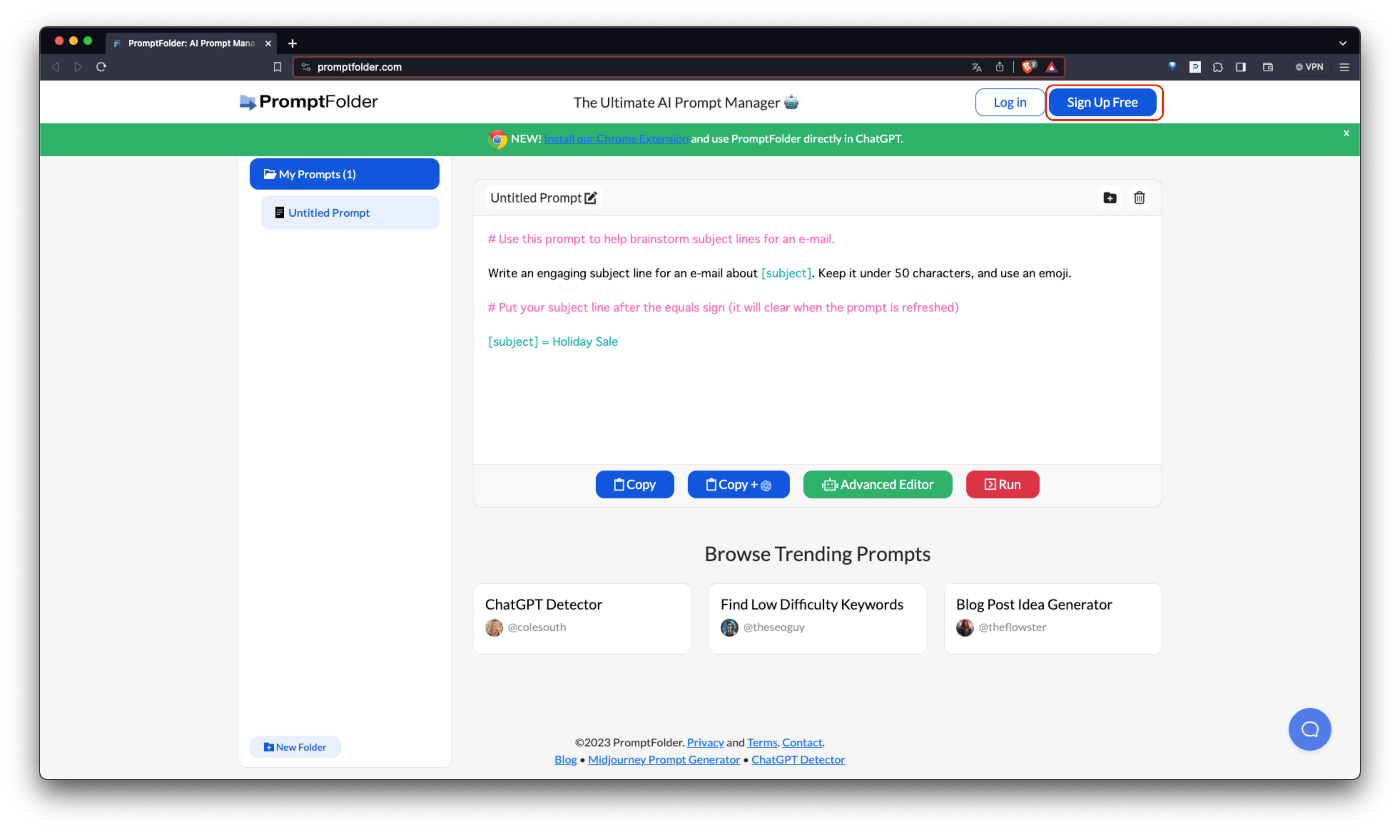Open a new tab with the plus icon
The image size is (1400, 832).
tap(293, 43)
